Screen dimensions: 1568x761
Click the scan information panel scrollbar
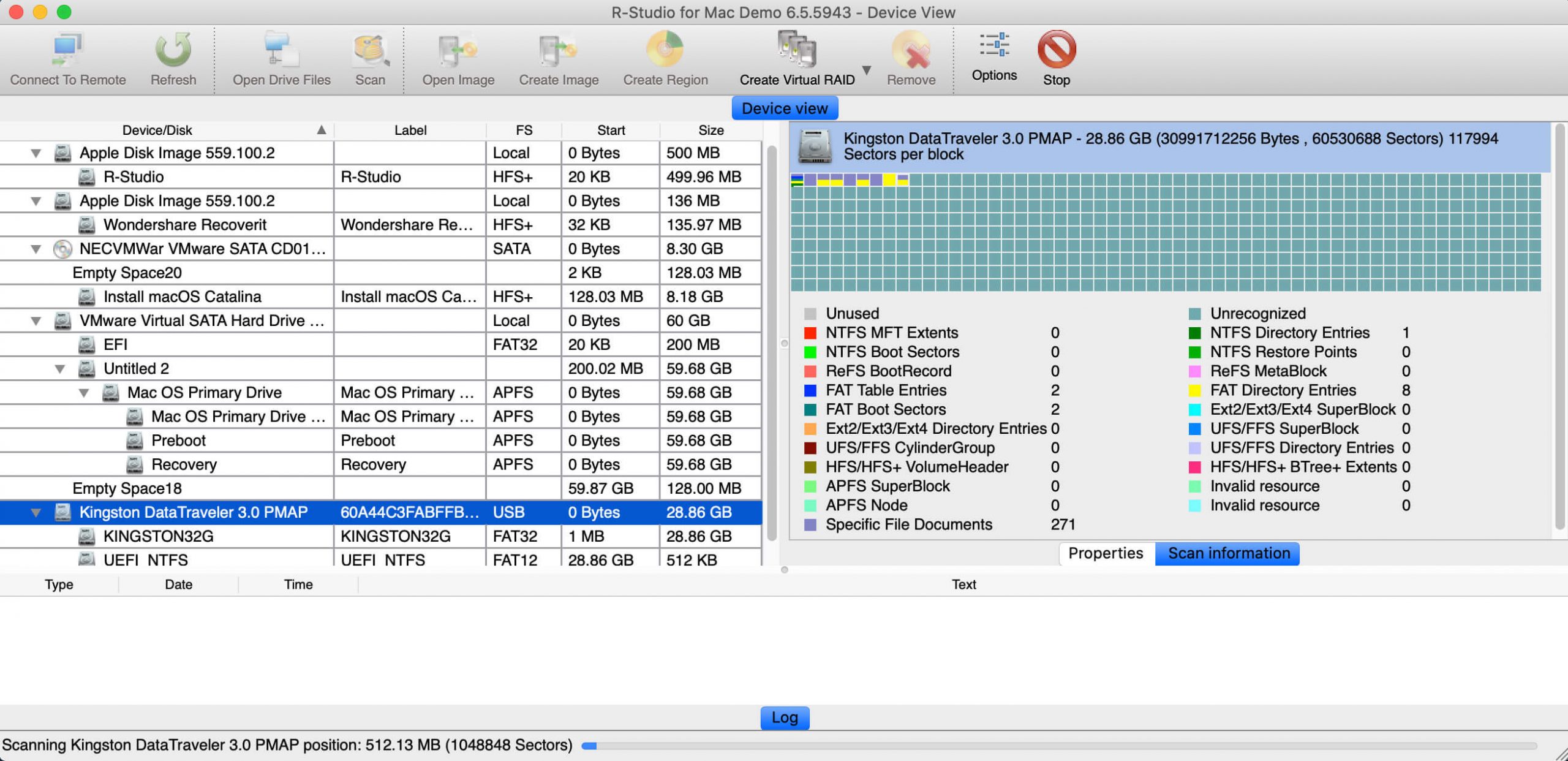(1559, 327)
